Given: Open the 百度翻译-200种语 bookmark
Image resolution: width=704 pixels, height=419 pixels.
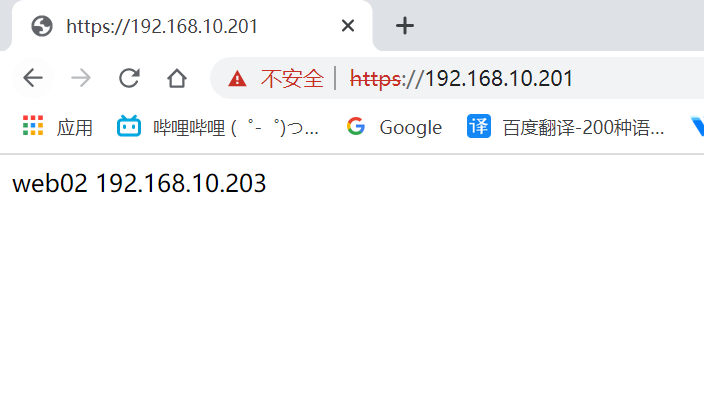Looking at the screenshot, I should tap(583, 128).
